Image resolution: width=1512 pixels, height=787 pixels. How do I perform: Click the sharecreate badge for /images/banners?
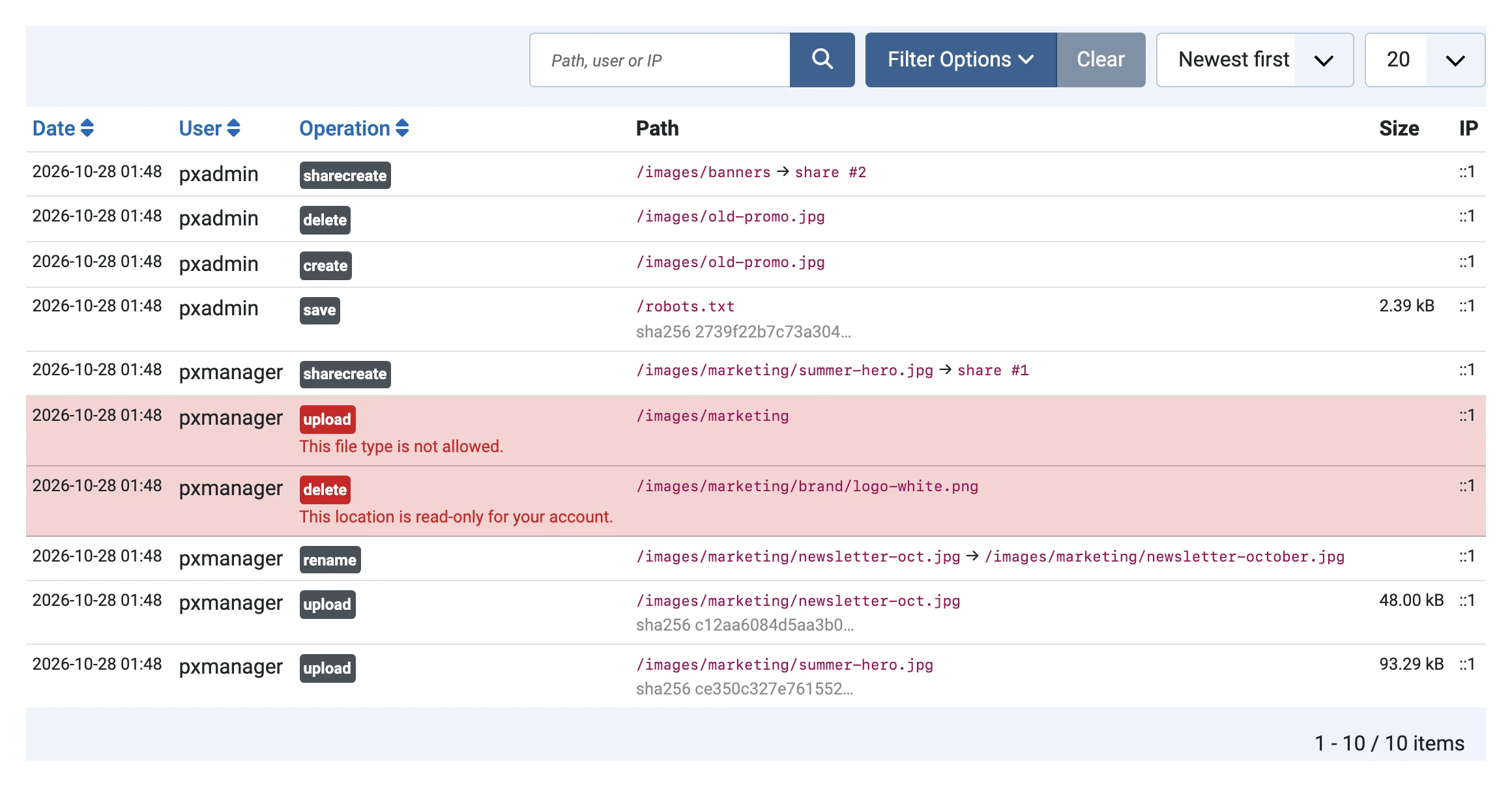(x=345, y=175)
